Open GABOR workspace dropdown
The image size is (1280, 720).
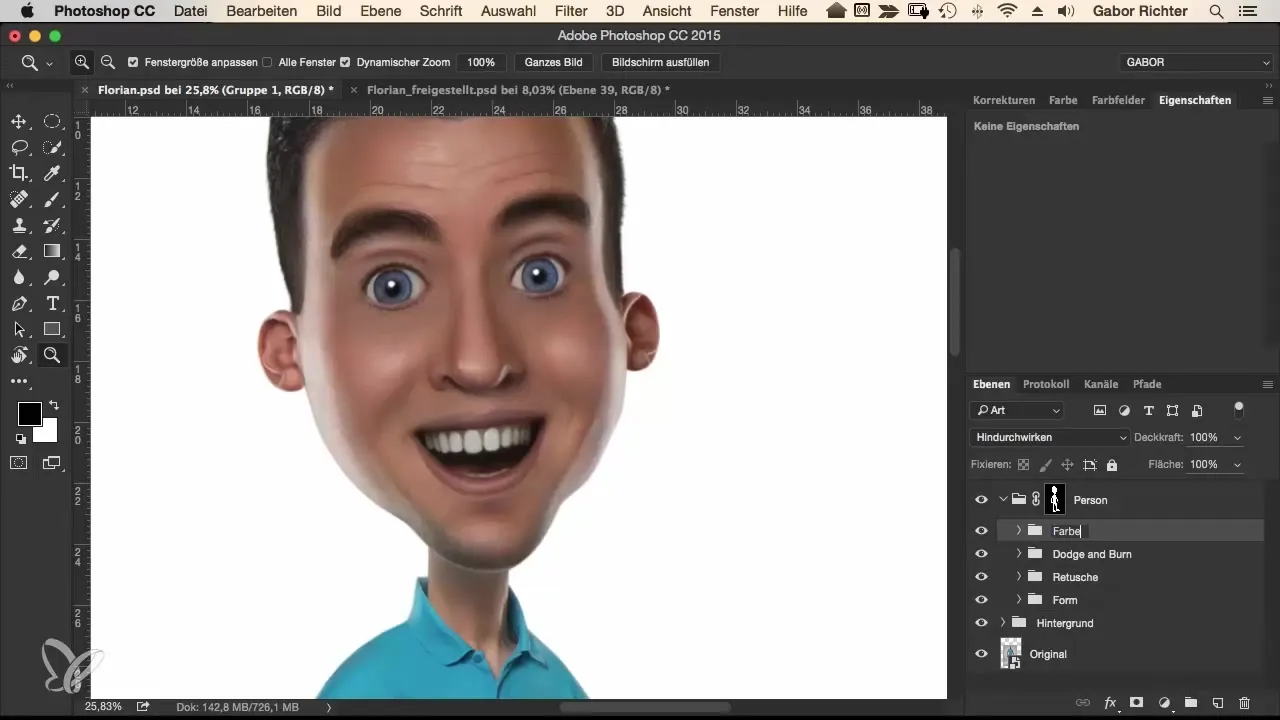click(1196, 62)
